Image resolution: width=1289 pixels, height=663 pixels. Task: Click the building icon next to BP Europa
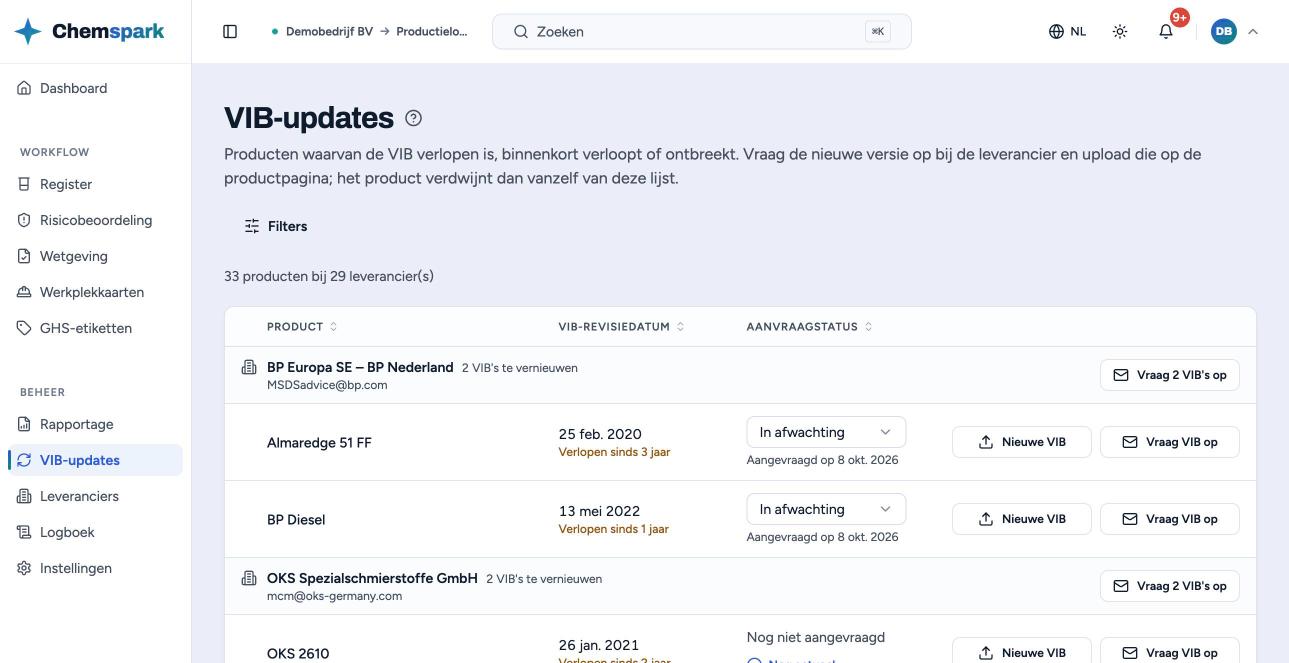(249, 368)
